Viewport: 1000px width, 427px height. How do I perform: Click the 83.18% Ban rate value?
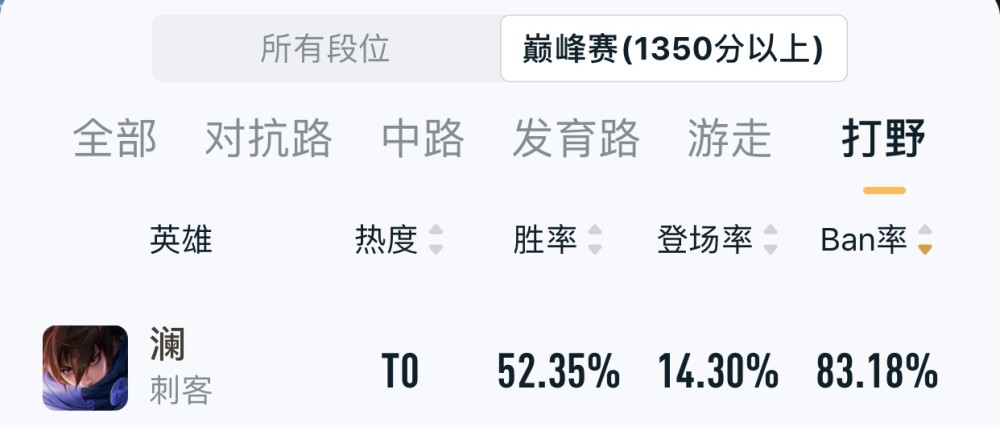click(877, 371)
